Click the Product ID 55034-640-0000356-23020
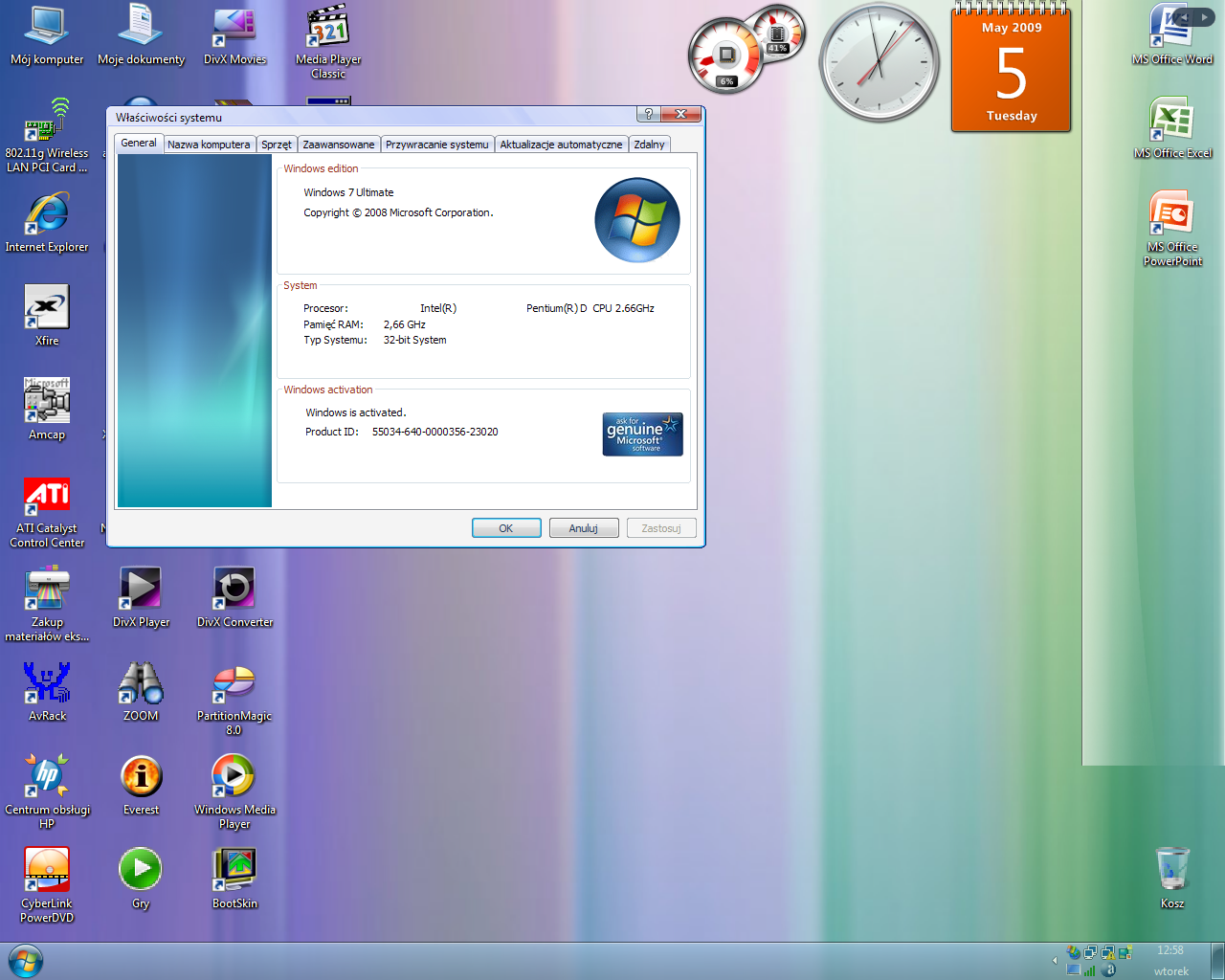1225x980 pixels. [434, 432]
